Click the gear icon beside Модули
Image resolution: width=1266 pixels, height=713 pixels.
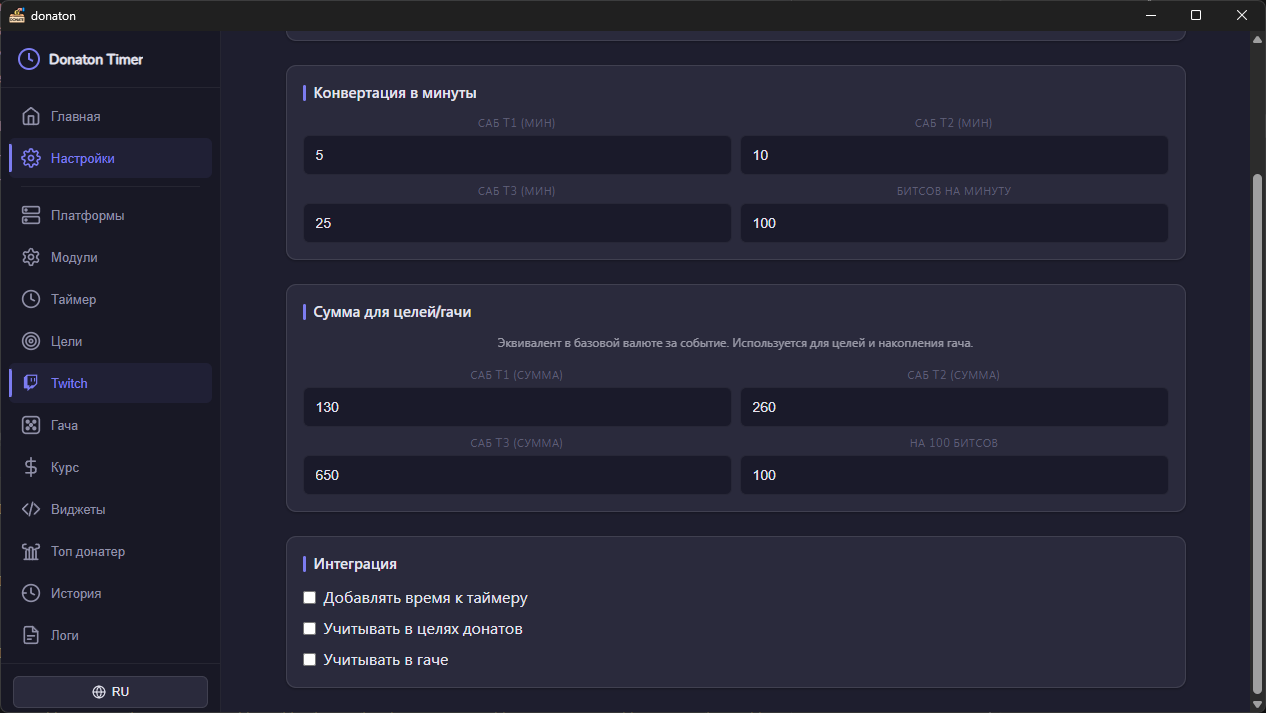click(31, 257)
